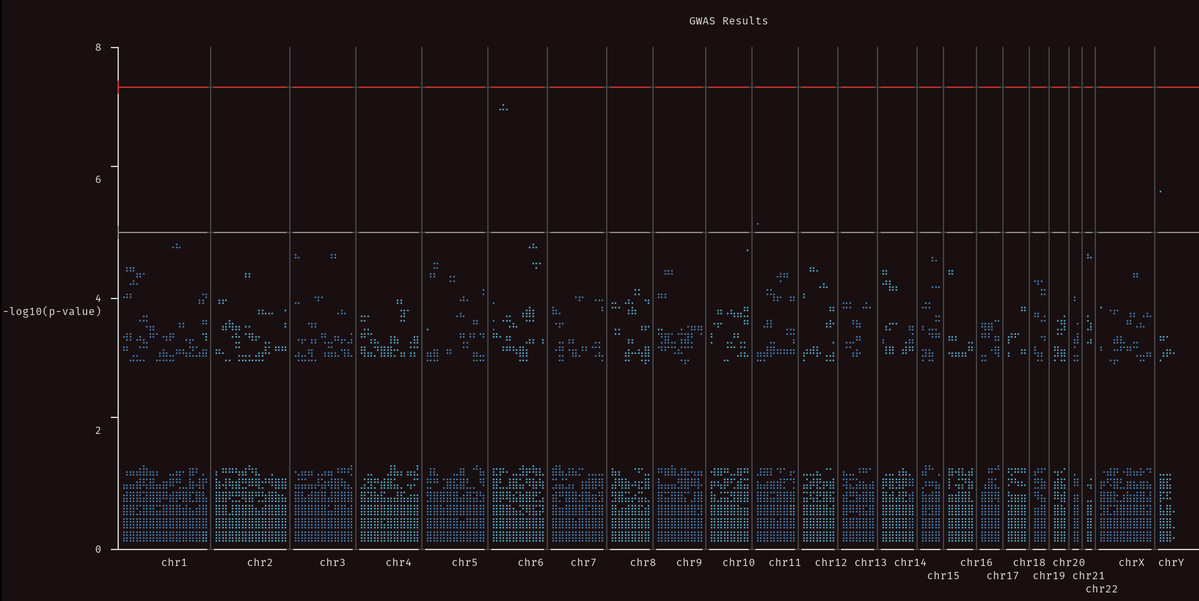The image size is (1199, 601).
Task: Click the chr14 axis label
Action: pos(910,563)
